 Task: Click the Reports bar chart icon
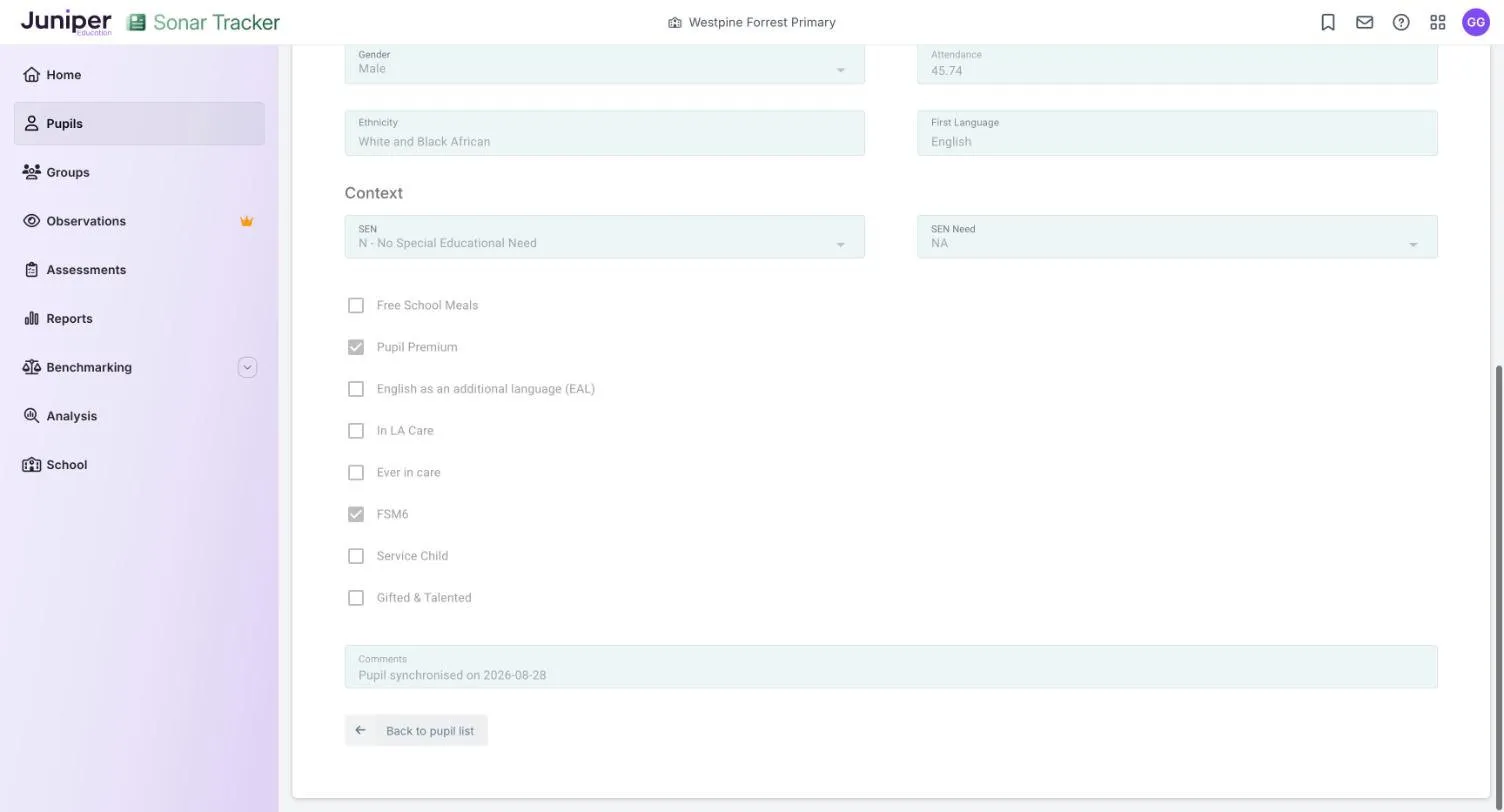31,319
